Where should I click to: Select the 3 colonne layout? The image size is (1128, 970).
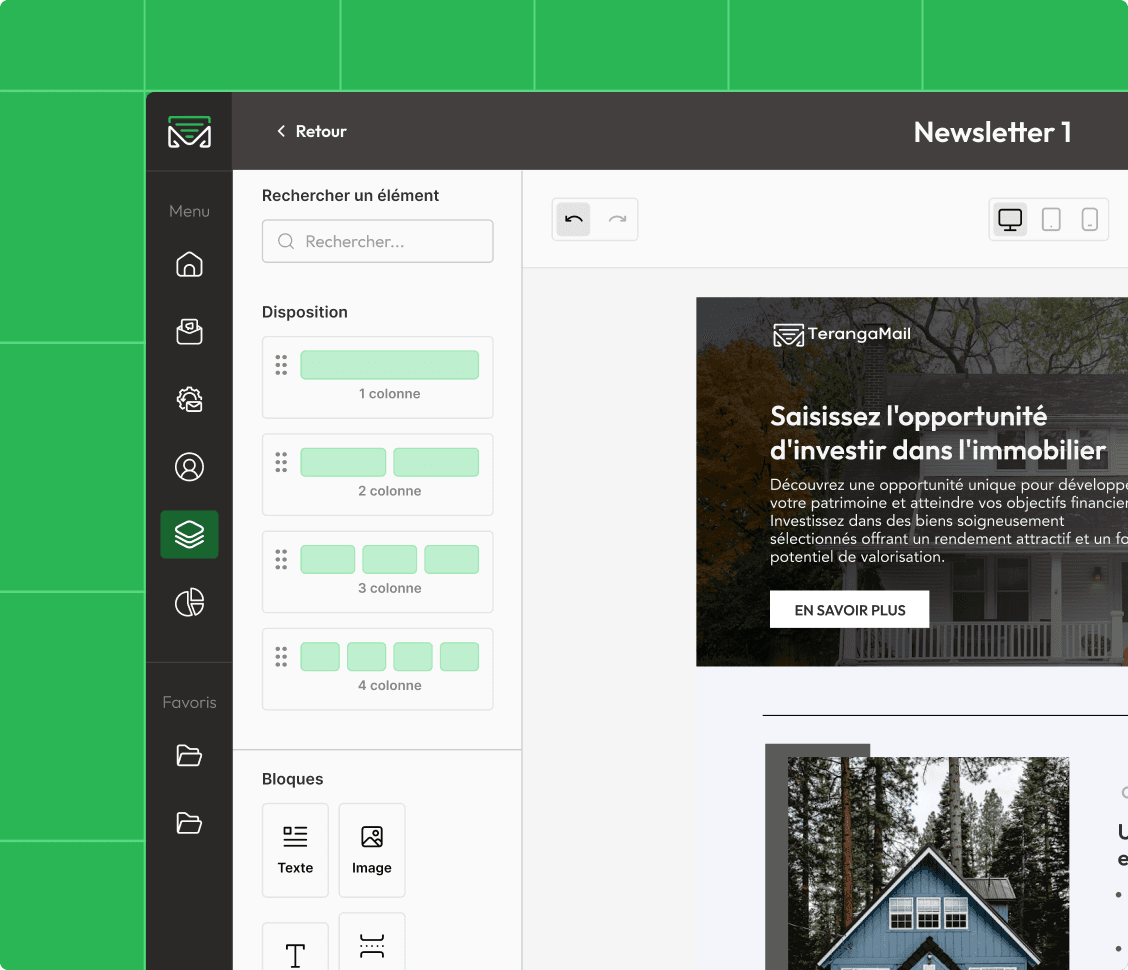point(378,572)
